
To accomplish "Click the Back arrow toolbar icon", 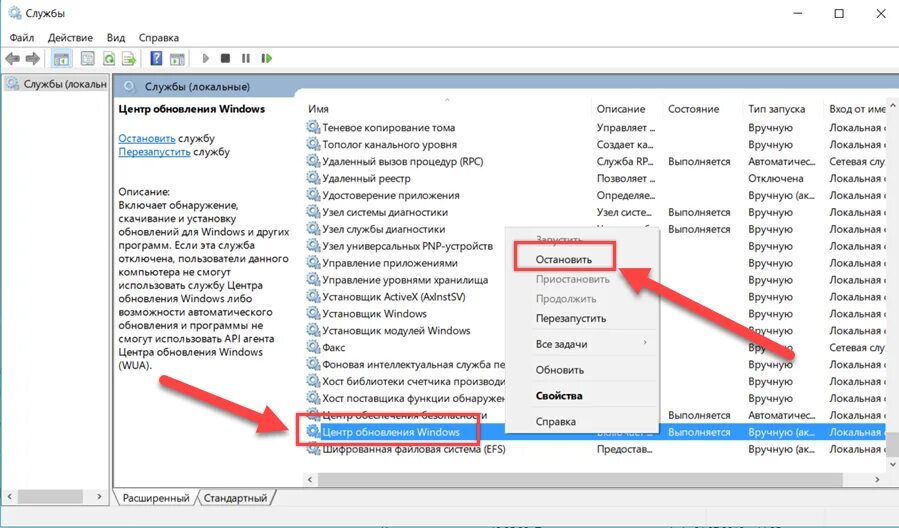I will [x=13, y=58].
